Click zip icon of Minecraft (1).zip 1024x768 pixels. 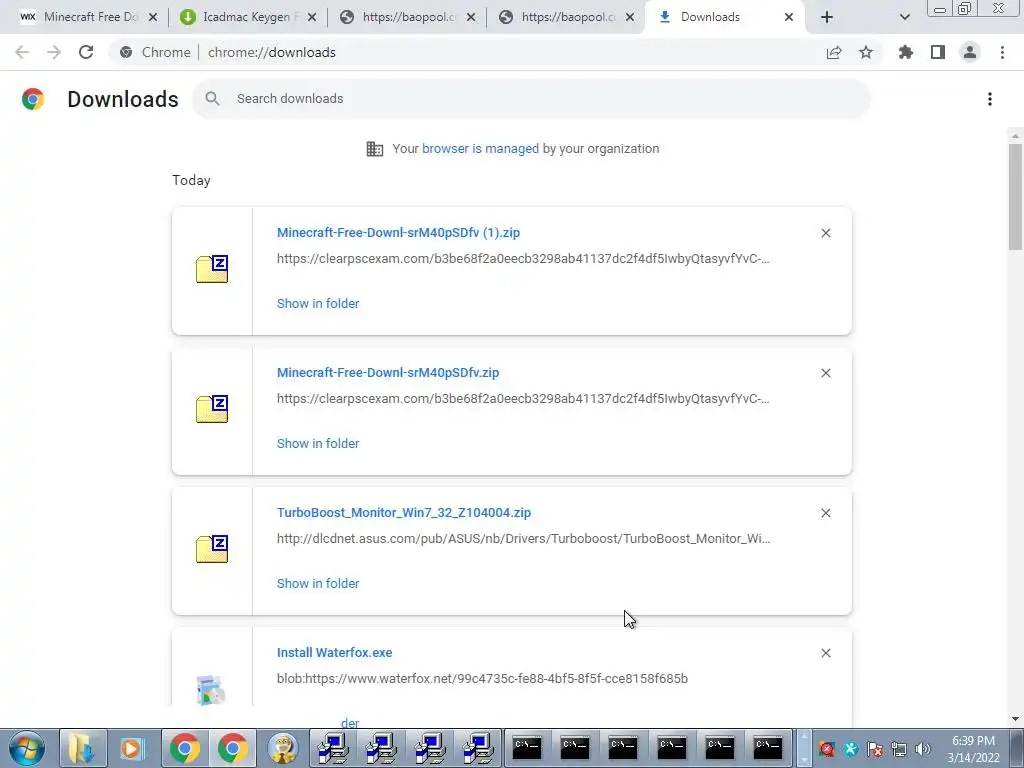[x=212, y=269]
